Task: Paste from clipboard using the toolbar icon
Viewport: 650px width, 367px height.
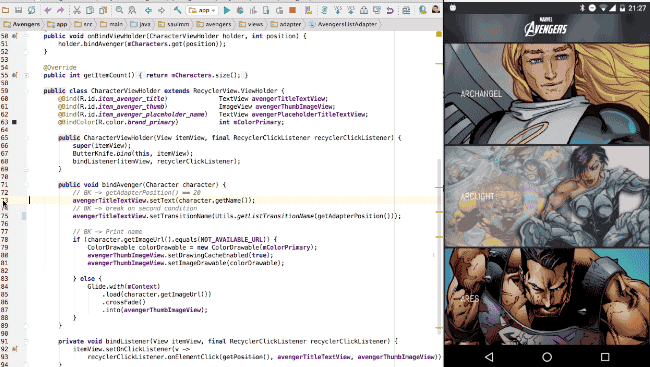Action: pos(103,10)
